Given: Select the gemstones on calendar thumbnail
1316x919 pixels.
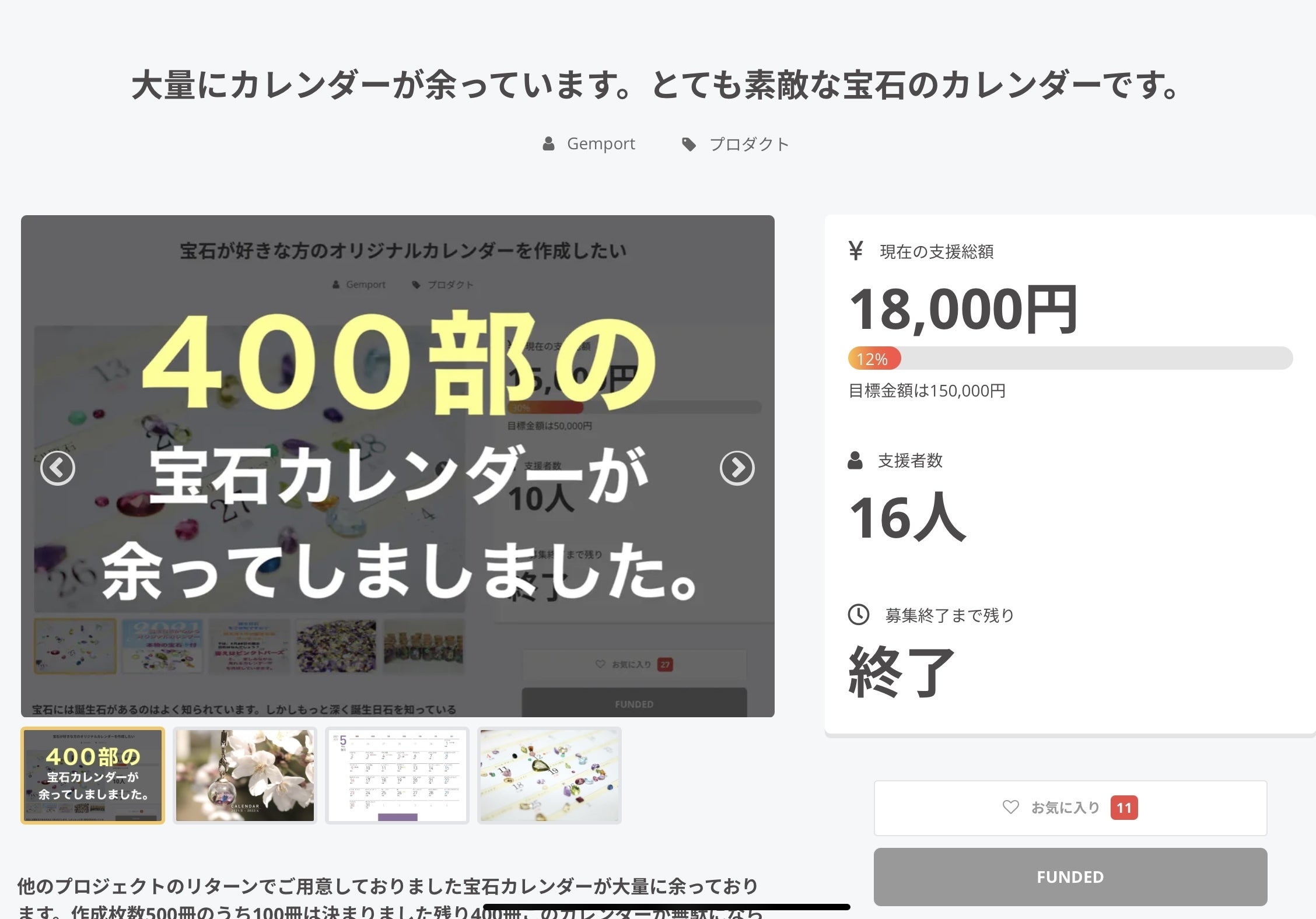Looking at the screenshot, I should coord(549,776).
